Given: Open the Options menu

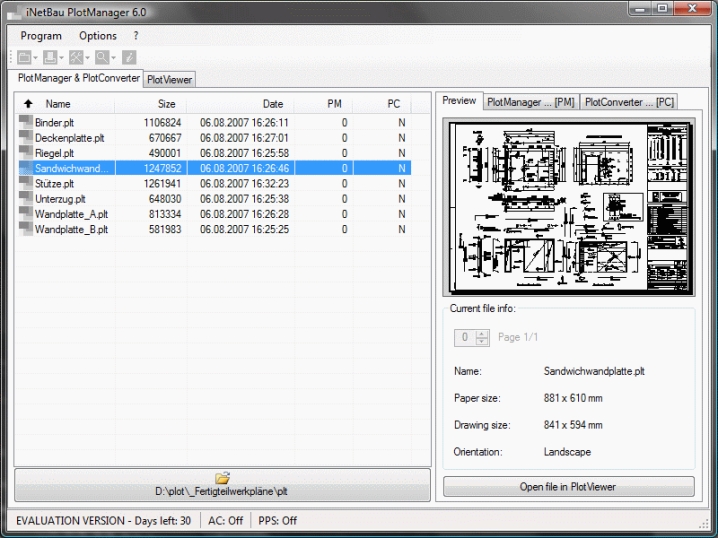Looking at the screenshot, I should (98, 36).
